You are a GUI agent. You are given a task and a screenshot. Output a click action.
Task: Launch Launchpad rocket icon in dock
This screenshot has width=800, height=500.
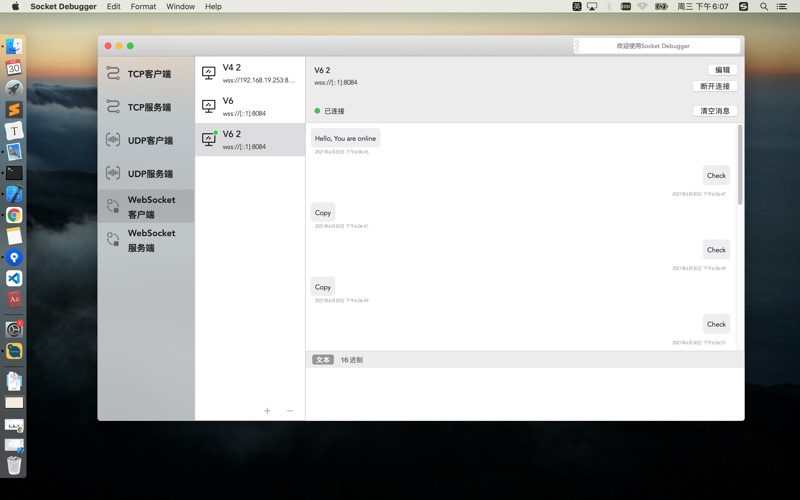pyautogui.click(x=14, y=88)
